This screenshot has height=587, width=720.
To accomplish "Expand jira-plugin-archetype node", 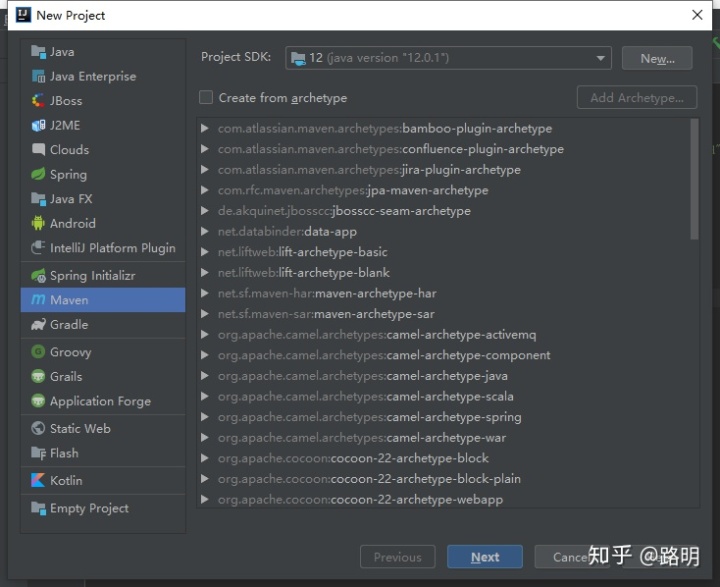I will click(205, 169).
